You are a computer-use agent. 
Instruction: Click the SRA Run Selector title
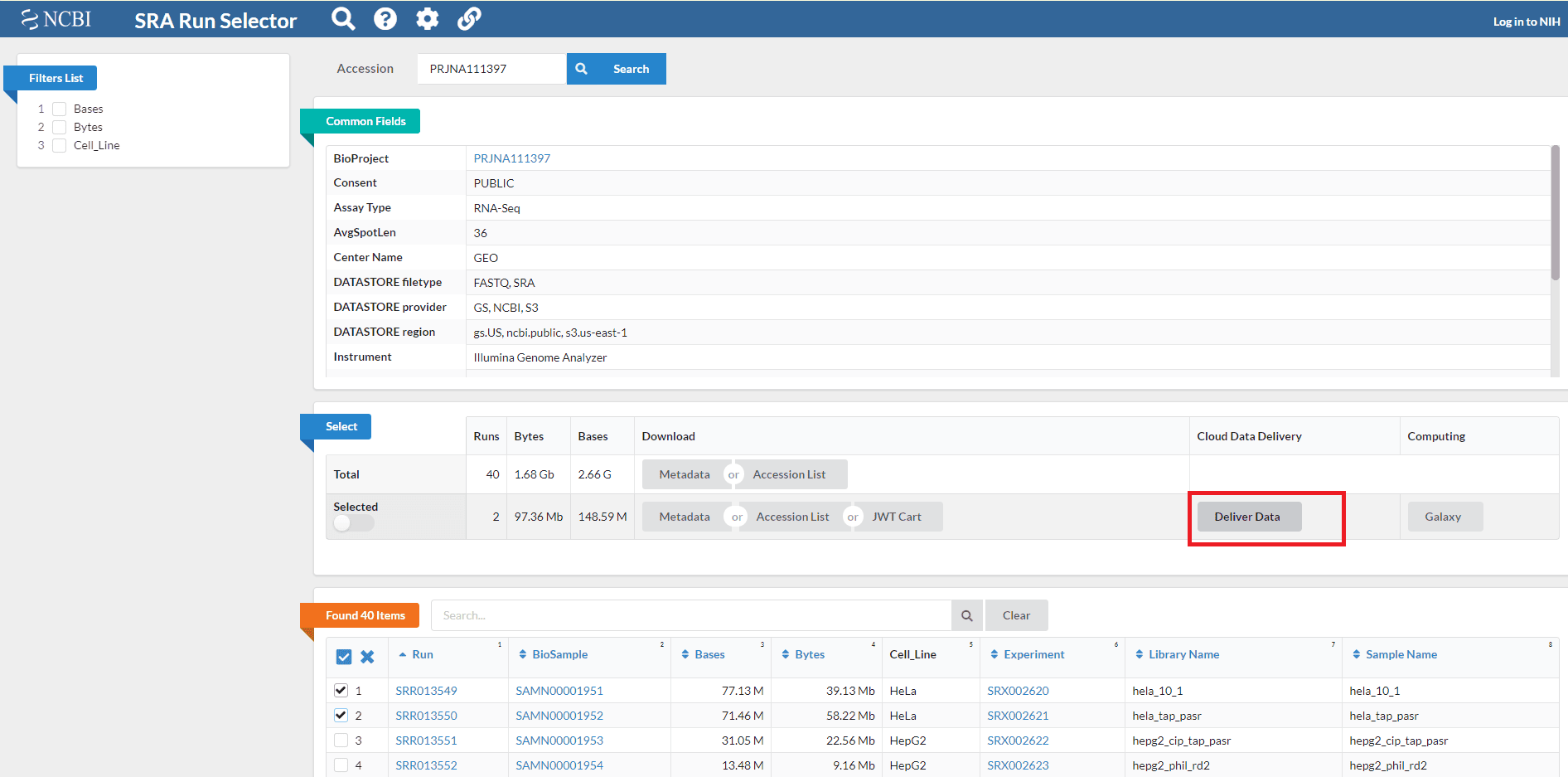pos(215,21)
